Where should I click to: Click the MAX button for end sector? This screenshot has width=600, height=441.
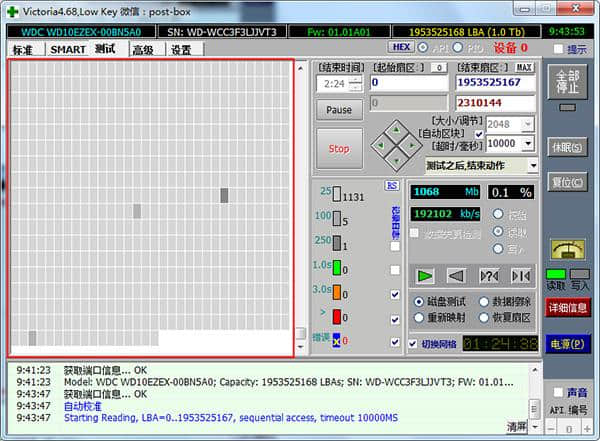click(x=525, y=68)
